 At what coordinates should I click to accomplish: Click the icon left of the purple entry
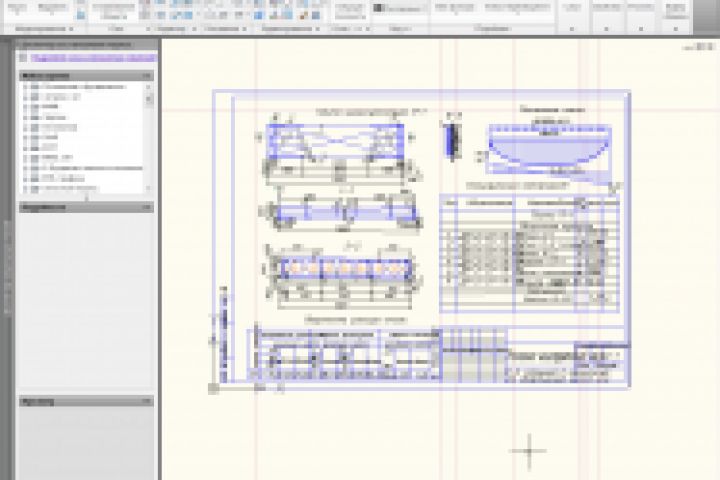click(x=23, y=58)
